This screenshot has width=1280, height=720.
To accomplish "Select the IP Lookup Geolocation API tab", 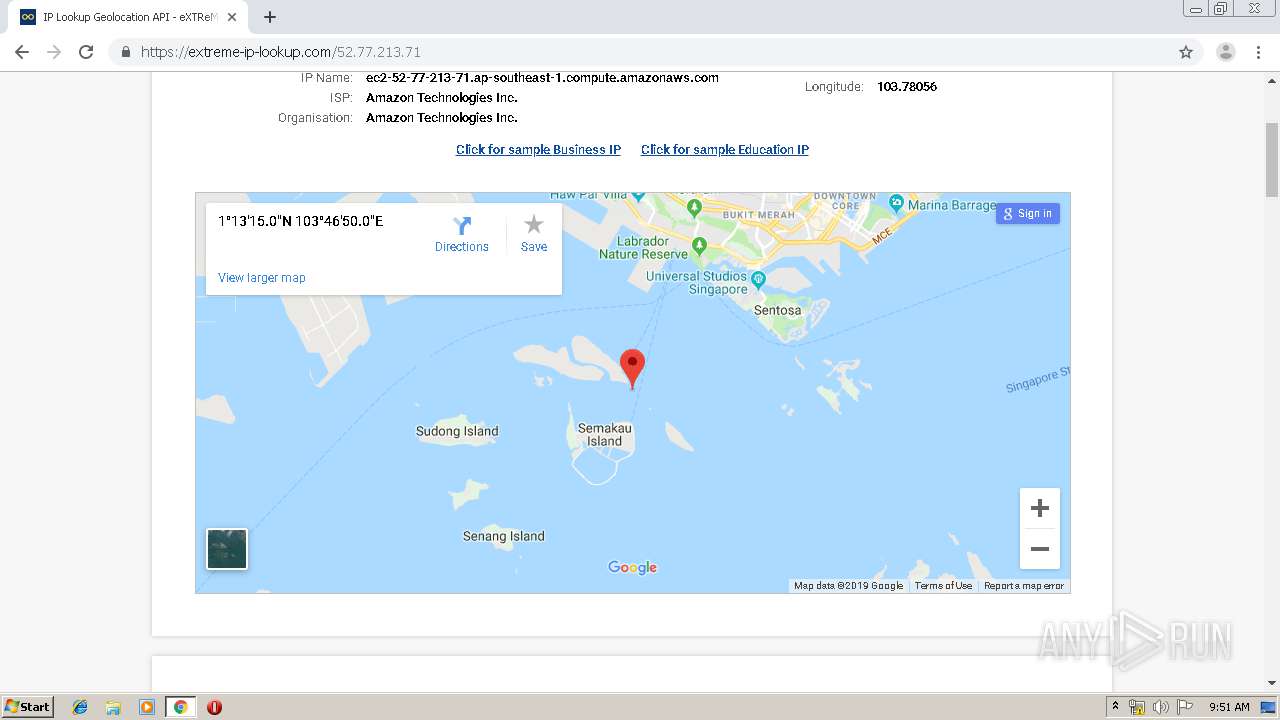I will click(128, 17).
